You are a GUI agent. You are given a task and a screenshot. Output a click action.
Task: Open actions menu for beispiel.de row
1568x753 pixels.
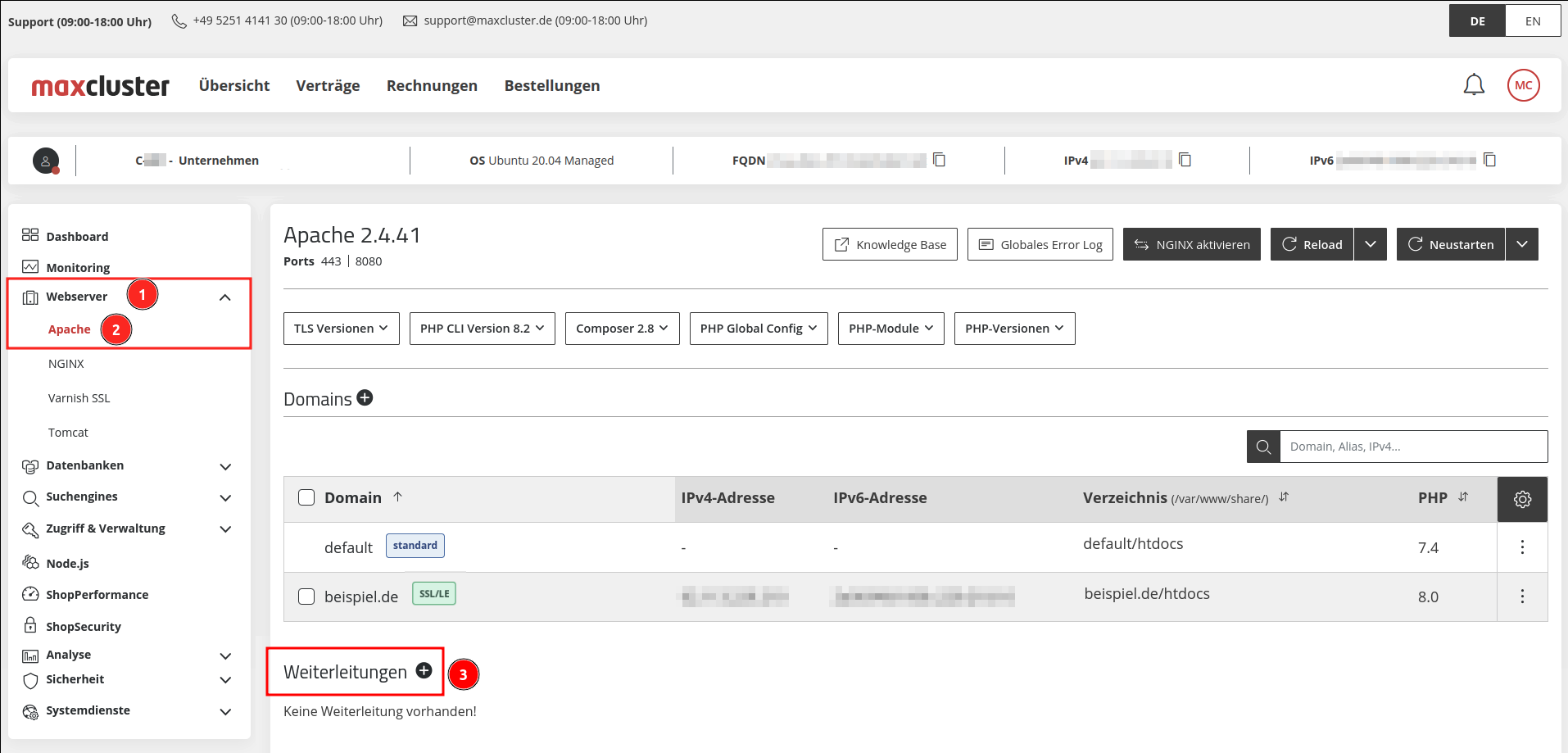click(1522, 597)
